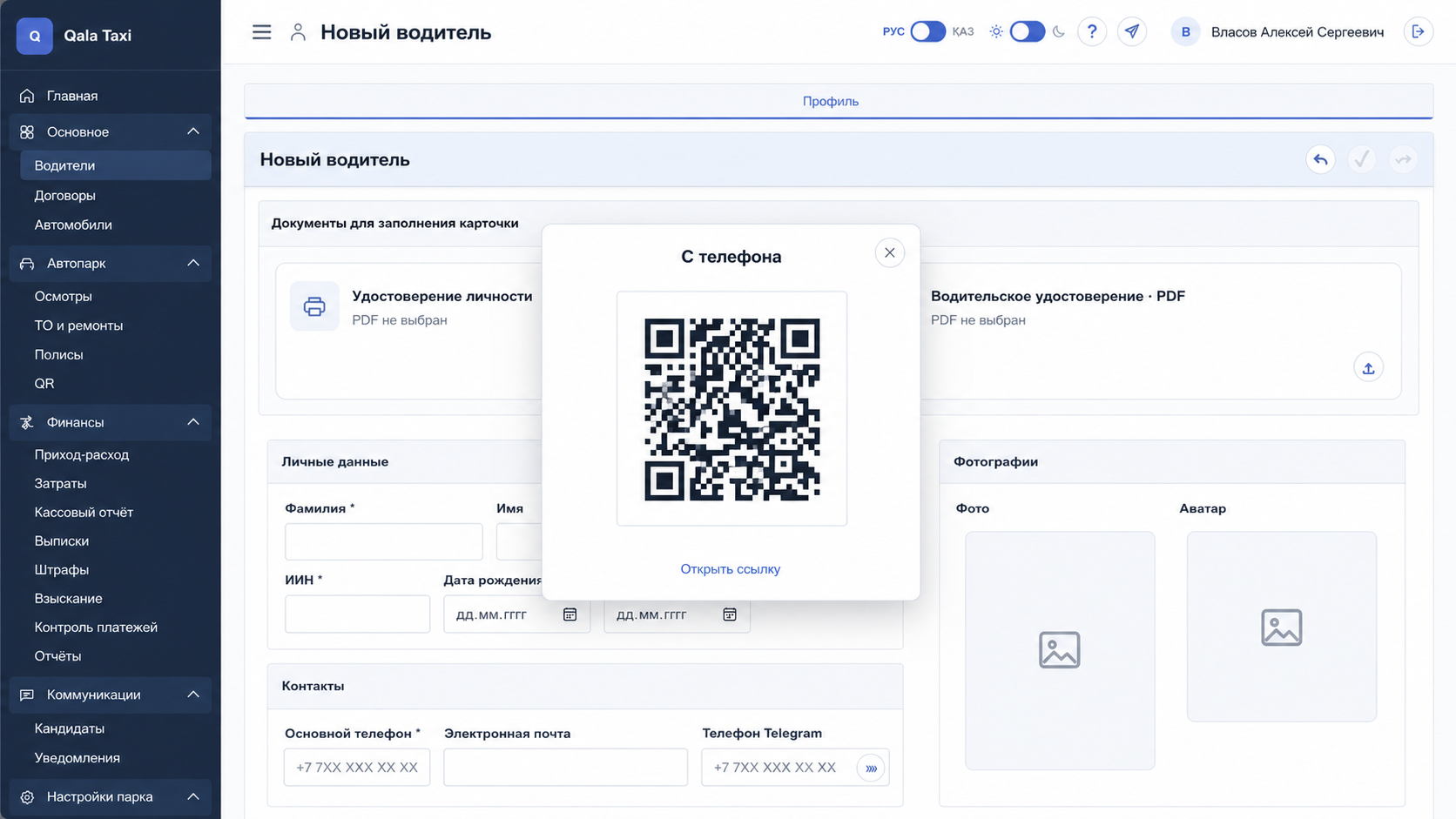Click the back arrow in Новый водитель header
The image size is (1456, 819).
1320,159
